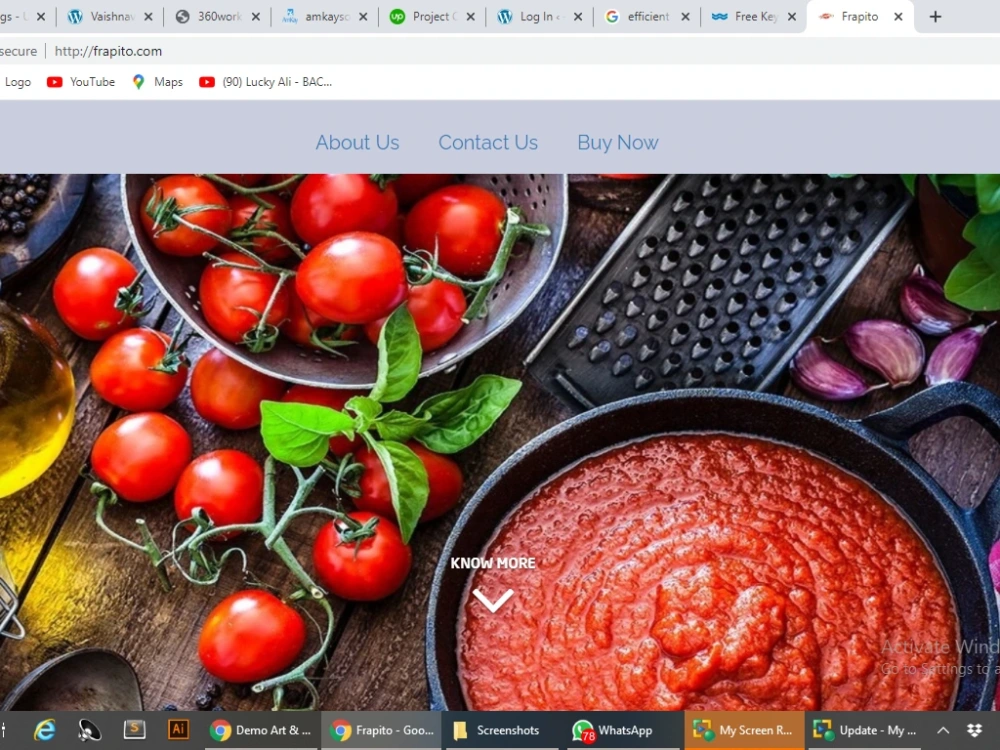Screen dimensions: 1000x750
Task: Open WhatsApp from the taskbar
Action: [622, 730]
